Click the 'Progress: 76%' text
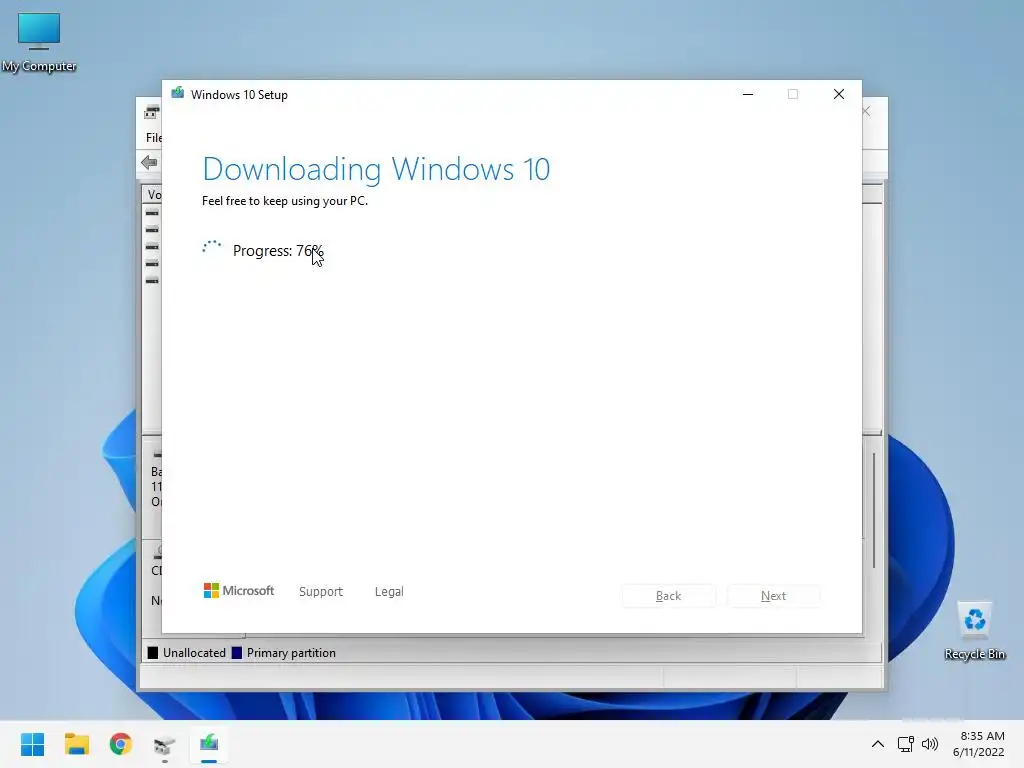 point(278,251)
